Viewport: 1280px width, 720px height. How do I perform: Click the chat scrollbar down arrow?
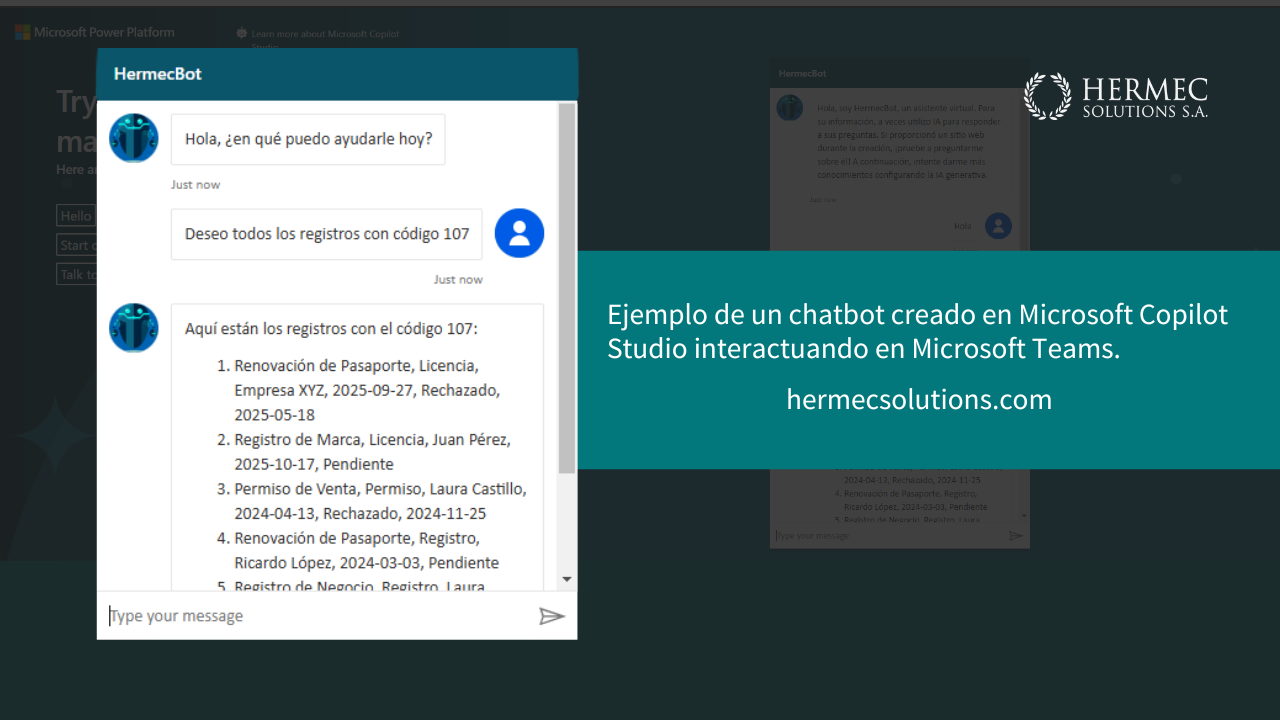pos(567,579)
